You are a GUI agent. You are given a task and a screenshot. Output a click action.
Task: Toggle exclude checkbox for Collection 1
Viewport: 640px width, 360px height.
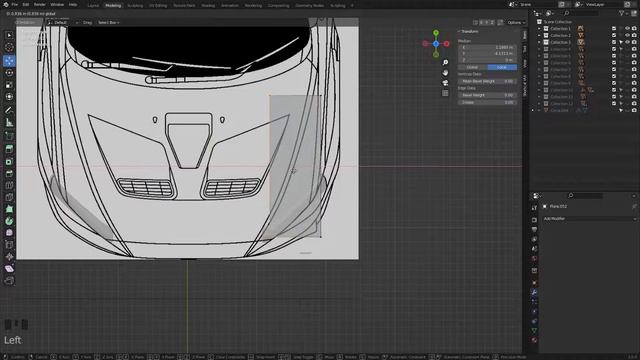point(614,29)
